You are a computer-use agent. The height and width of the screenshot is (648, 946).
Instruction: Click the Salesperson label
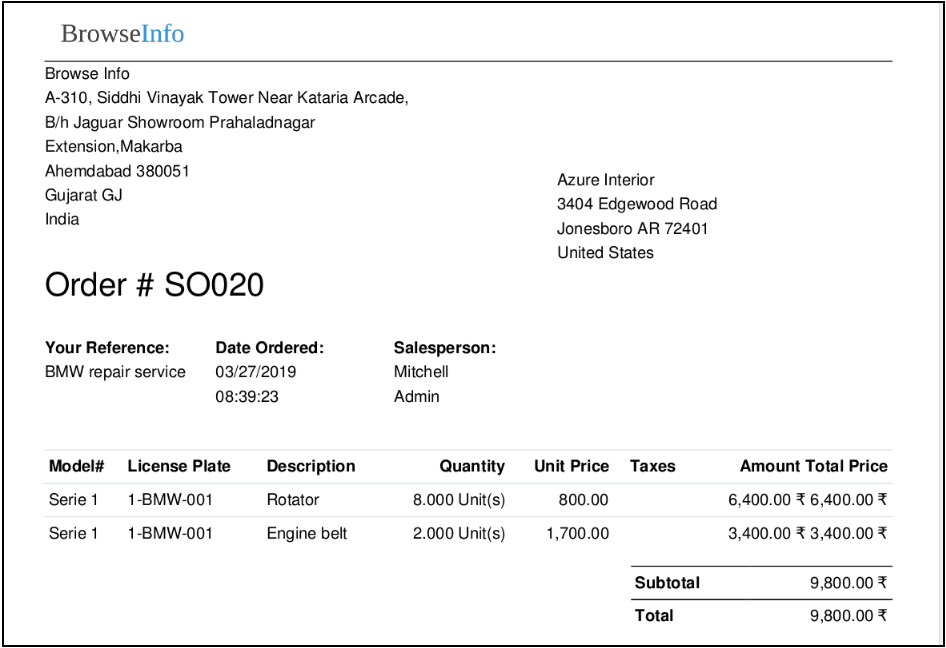(x=444, y=348)
